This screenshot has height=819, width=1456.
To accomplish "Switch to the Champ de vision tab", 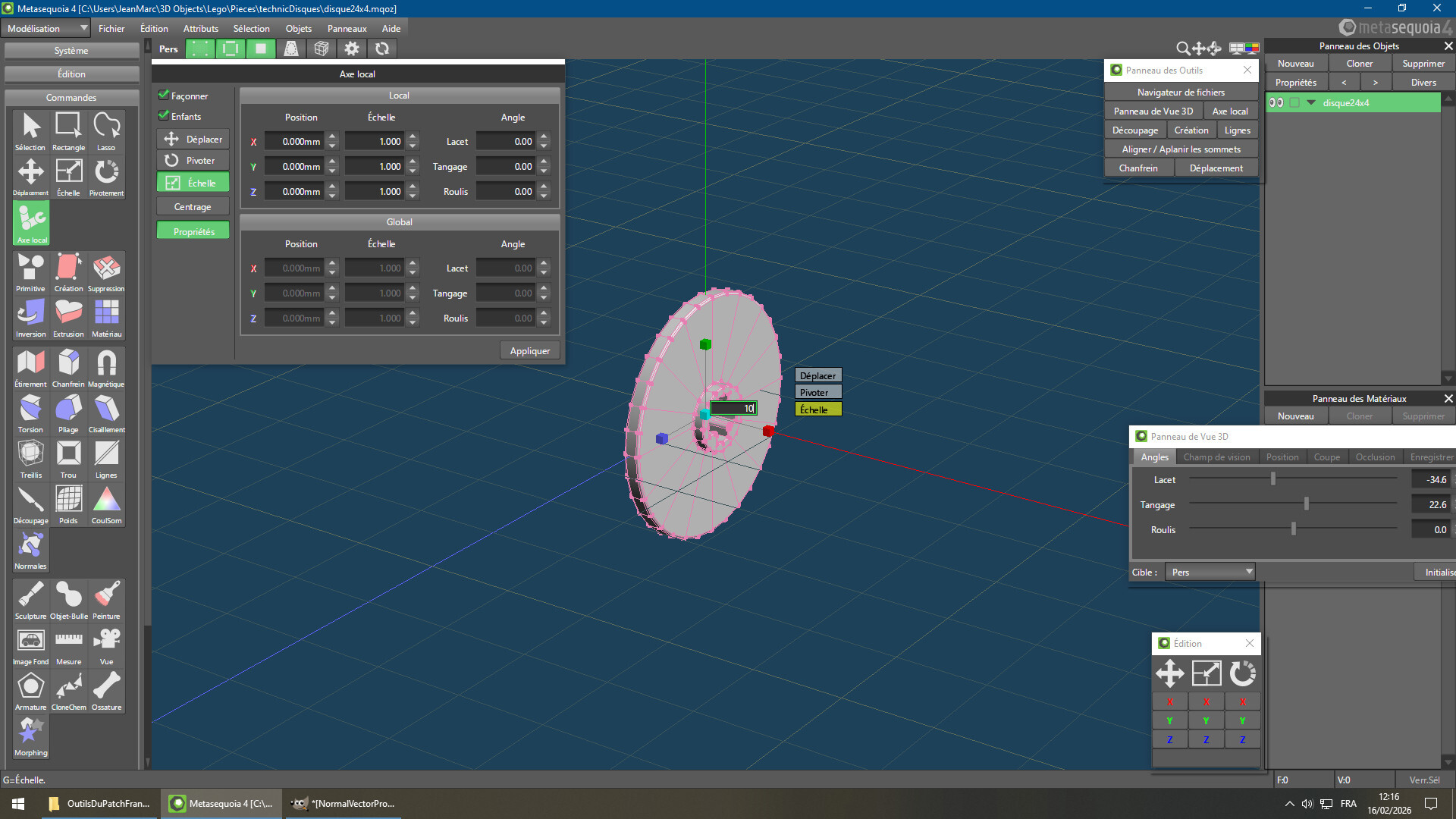I will click(1216, 457).
